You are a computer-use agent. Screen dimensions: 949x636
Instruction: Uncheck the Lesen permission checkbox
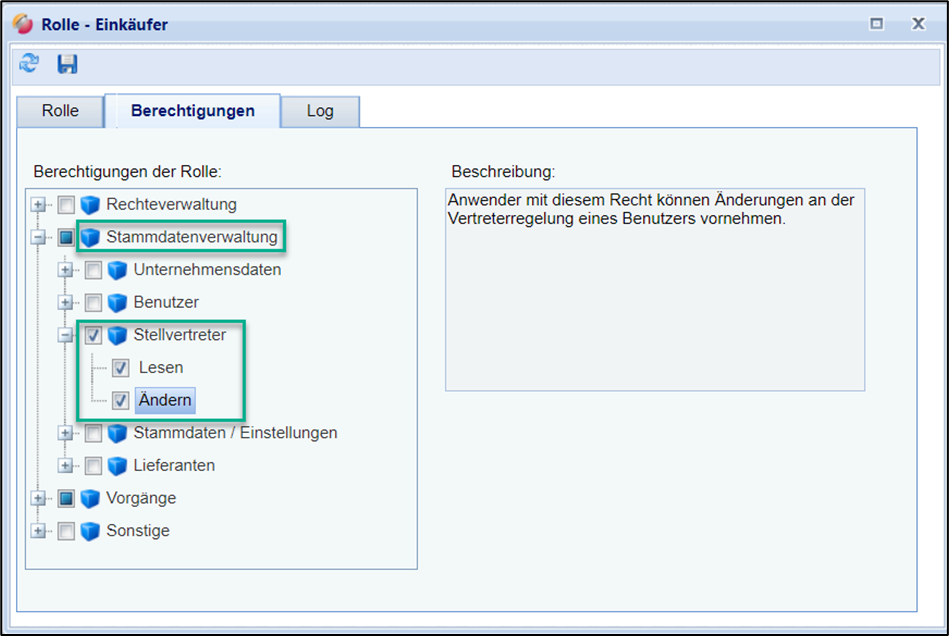pyautogui.click(x=121, y=368)
